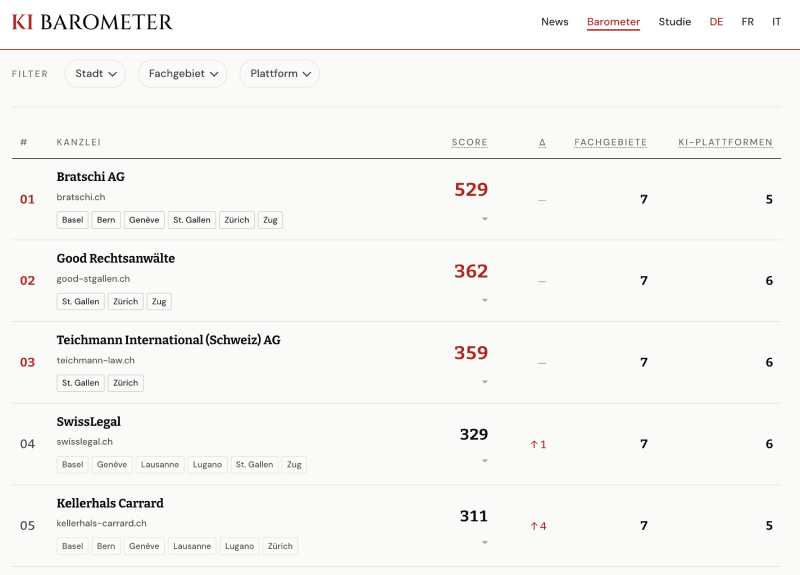Click Bratschi's Genève city tag
The image size is (800, 575).
pyautogui.click(x=144, y=220)
